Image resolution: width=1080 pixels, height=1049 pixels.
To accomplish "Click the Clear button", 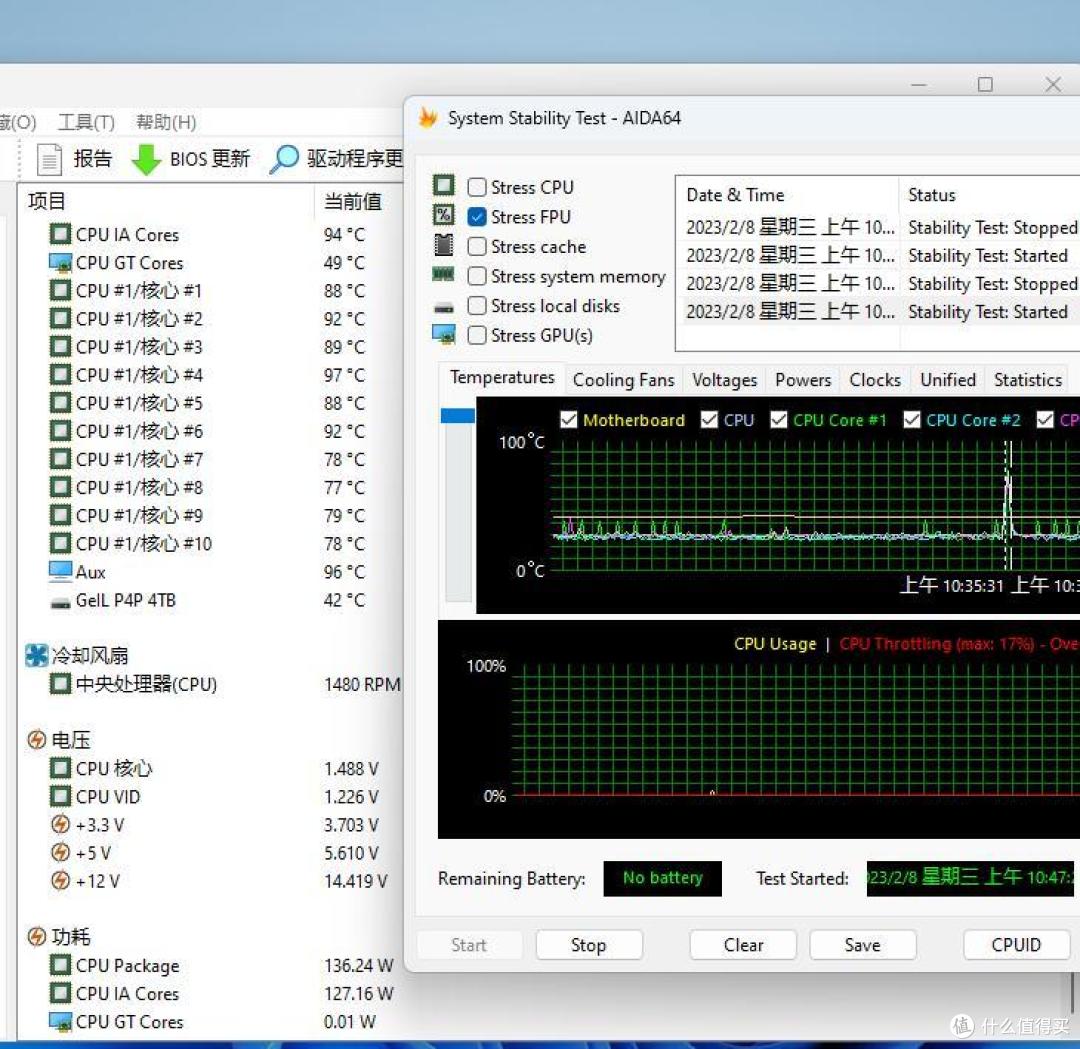I will (743, 945).
